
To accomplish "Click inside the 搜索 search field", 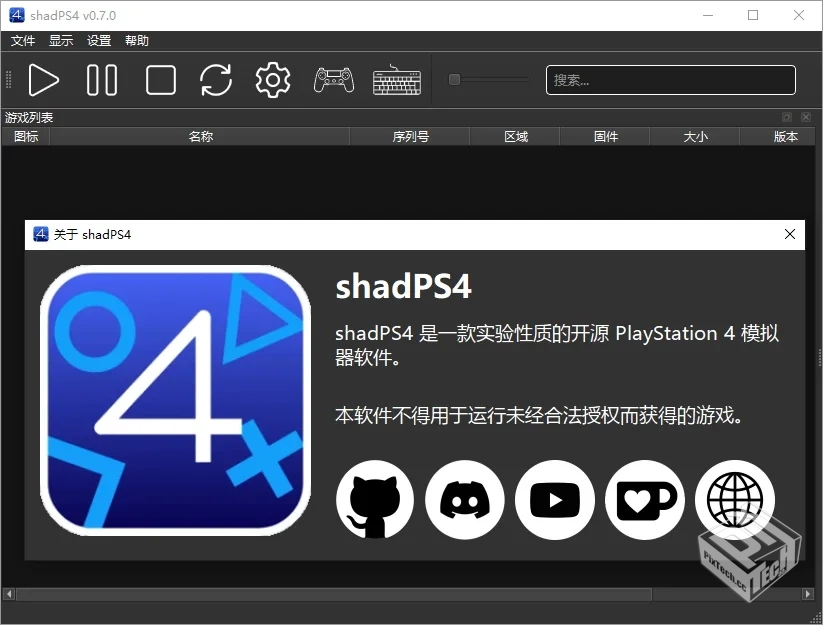I will click(x=670, y=80).
